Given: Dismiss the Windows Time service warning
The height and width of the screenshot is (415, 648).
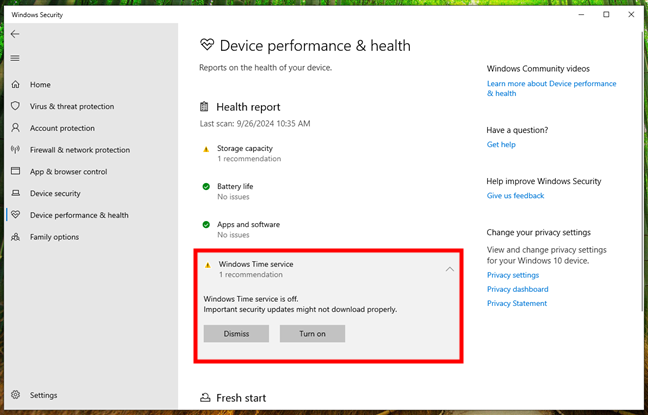Looking at the screenshot, I should [x=236, y=334].
